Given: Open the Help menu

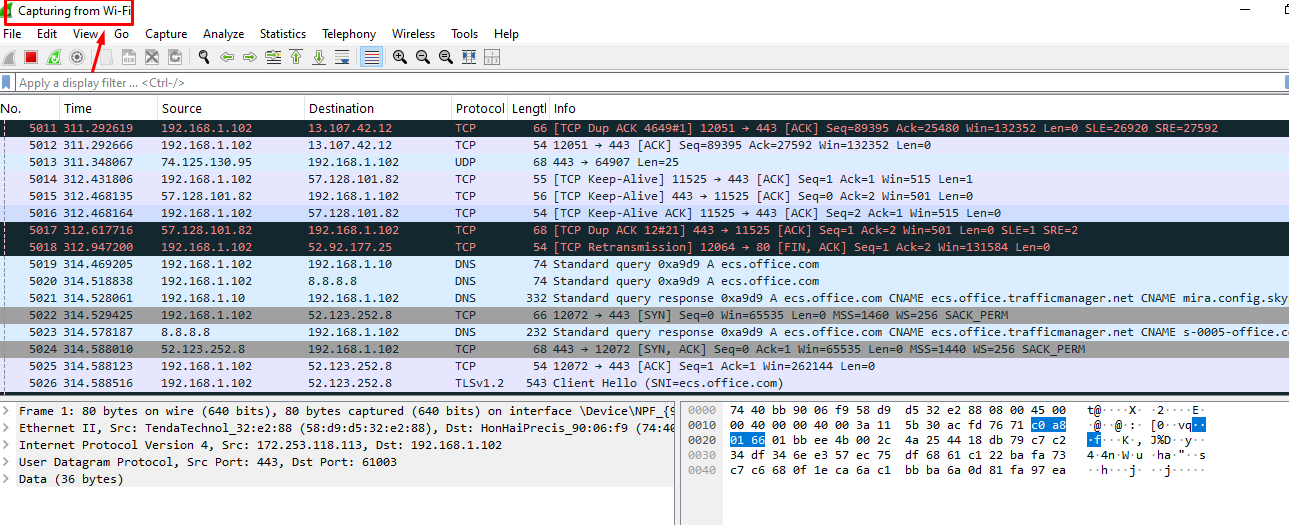Looking at the screenshot, I should (507, 34).
